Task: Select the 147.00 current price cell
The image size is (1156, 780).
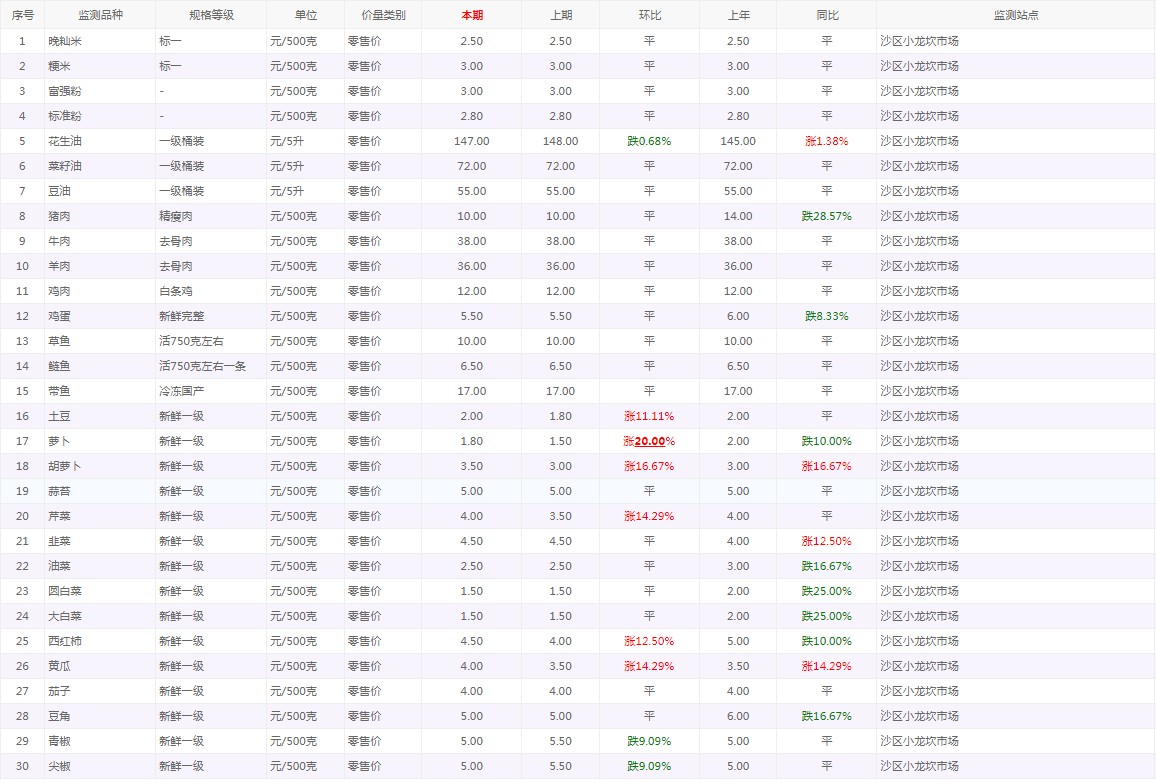Action: pos(471,141)
